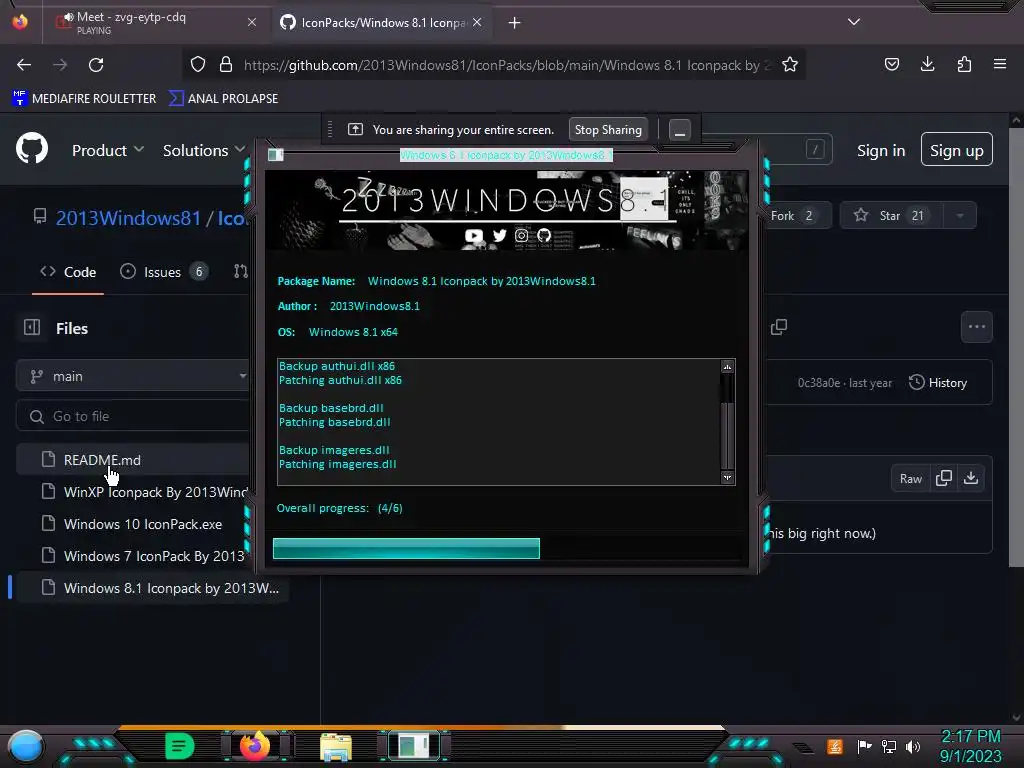This screenshot has width=1024, height=768.
Task: Star the repository
Action: [x=891, y=216]
